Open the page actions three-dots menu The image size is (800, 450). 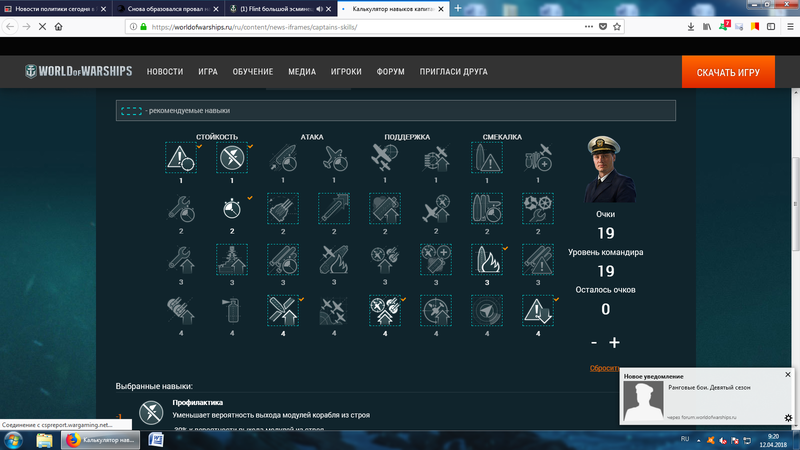pos(589,27)
